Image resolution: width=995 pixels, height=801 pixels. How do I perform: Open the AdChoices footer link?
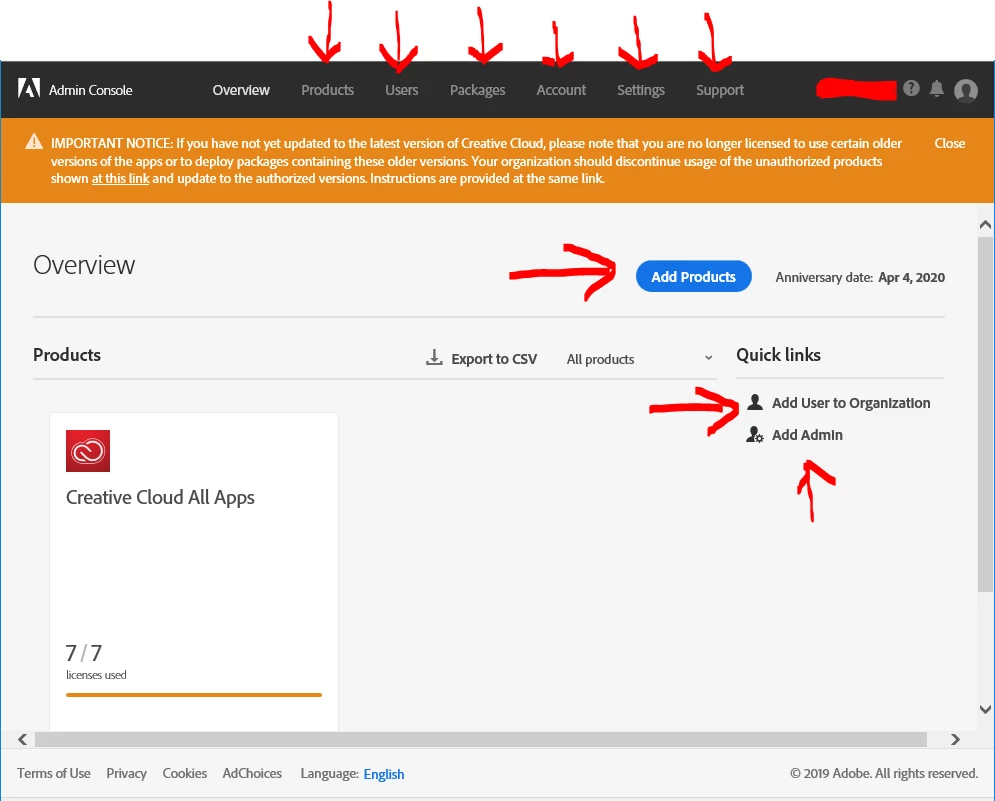point(252,773)
